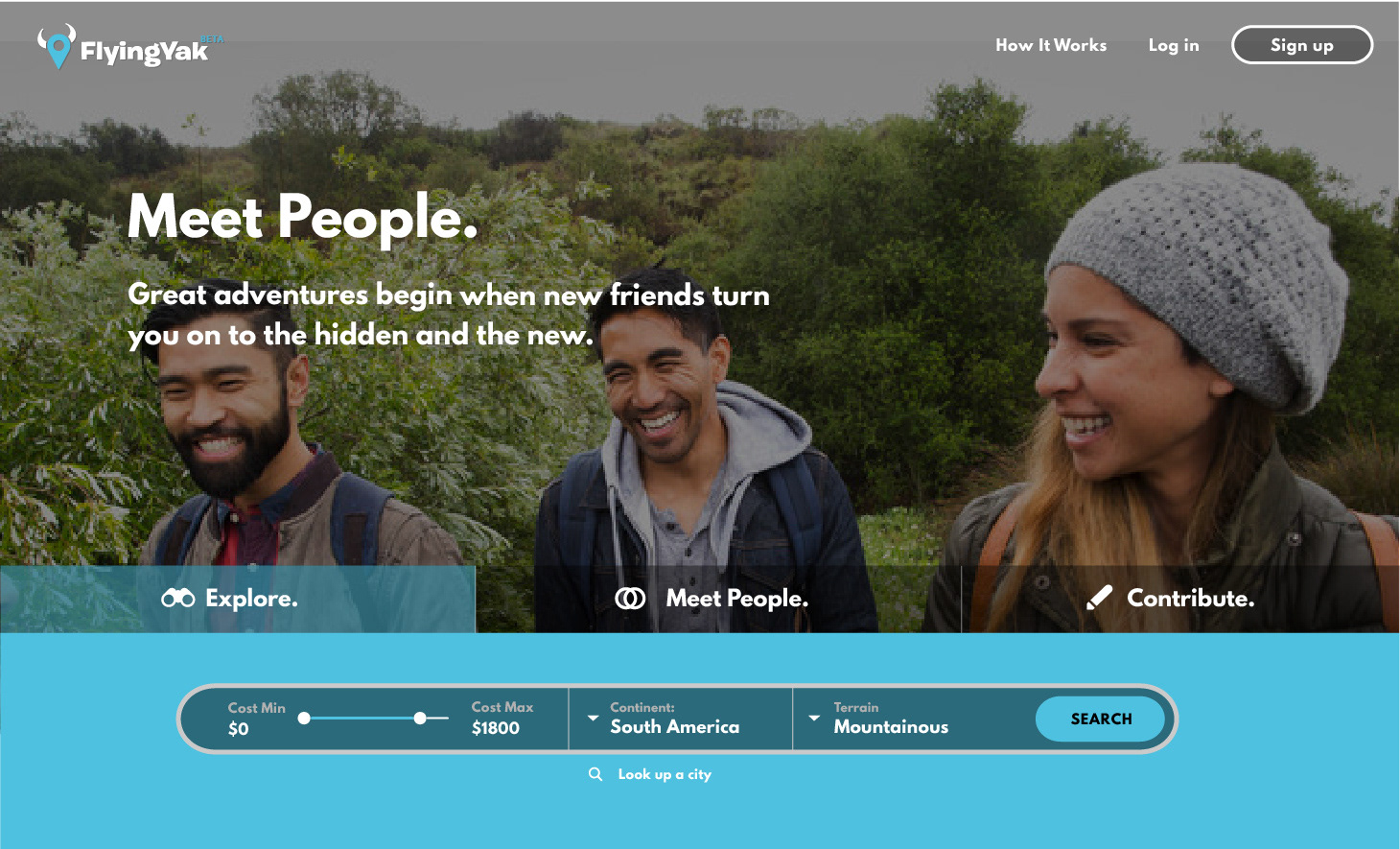Expand the Terrain dropdown arrow
The width and height of the screenshot is (1400, 849).
814,718
